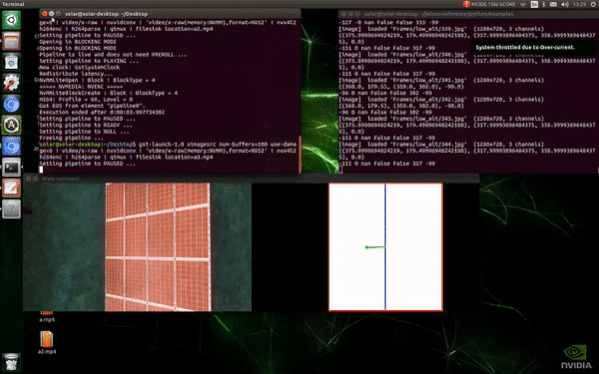Open the red power-mode indicator in top bar
Image resolution: width=599 pixels, height=374 pixels.
[466, 4]
